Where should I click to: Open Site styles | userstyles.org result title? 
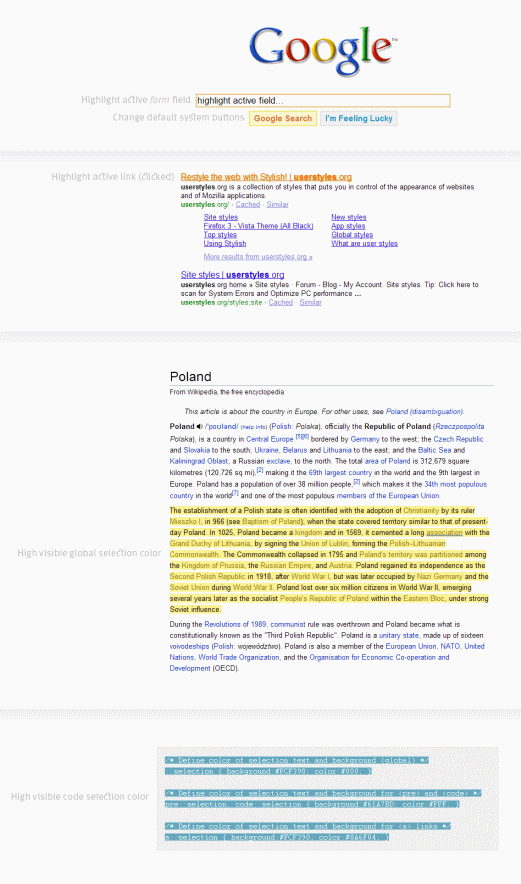coord(232,275)
